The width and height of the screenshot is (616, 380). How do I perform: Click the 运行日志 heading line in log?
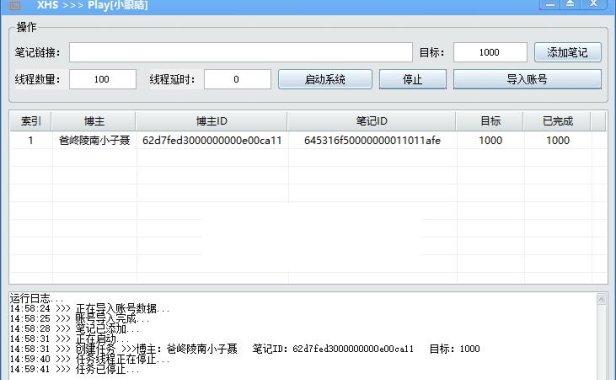(36, 298)
